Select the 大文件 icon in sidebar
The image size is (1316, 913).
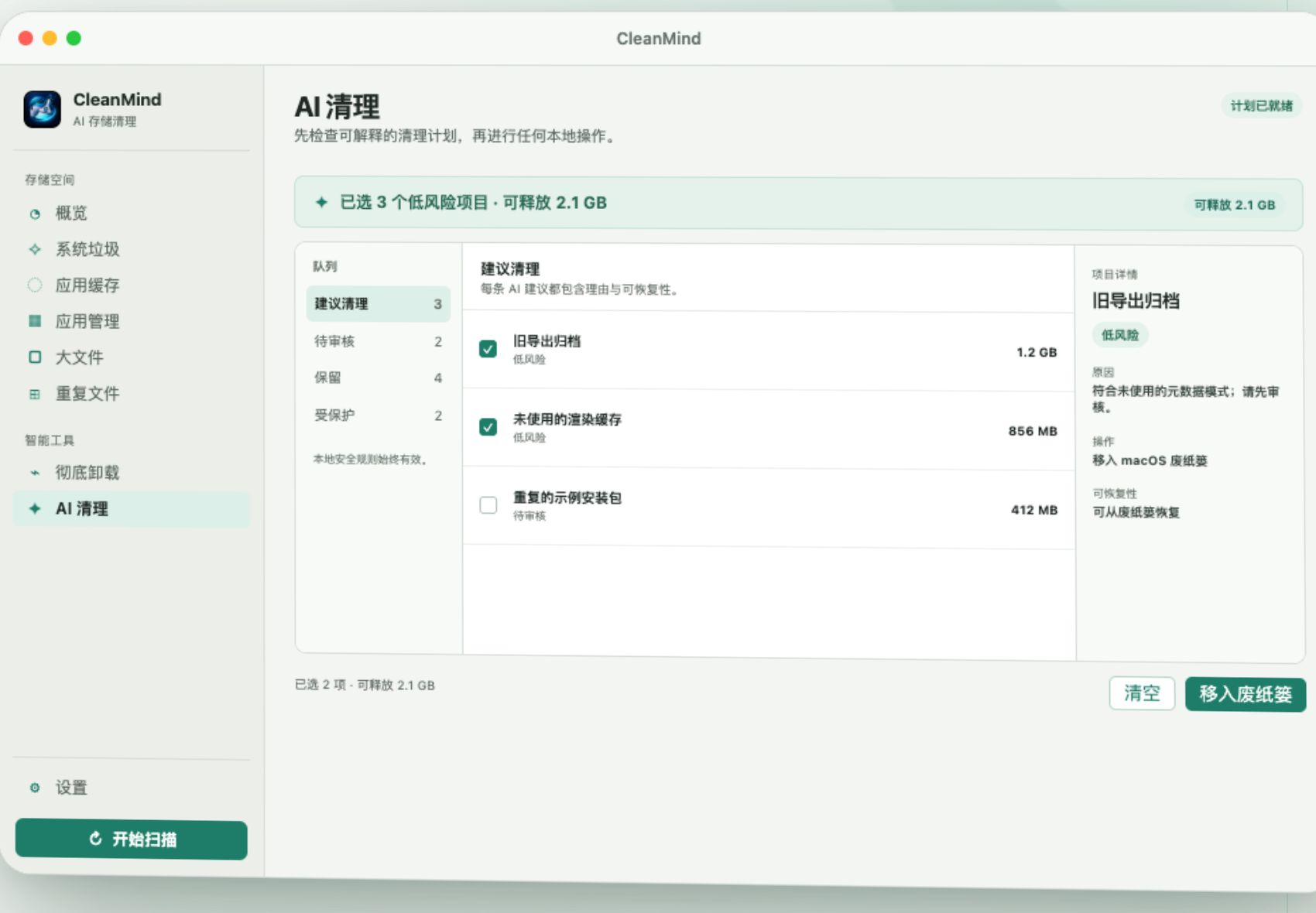pos(35,357)
